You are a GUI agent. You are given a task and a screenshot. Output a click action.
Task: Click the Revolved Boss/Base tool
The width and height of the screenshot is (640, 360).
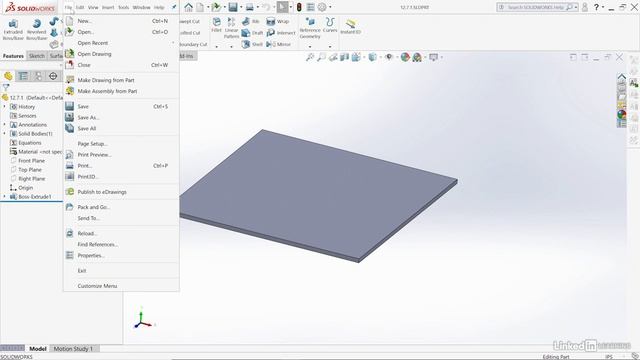37,29
